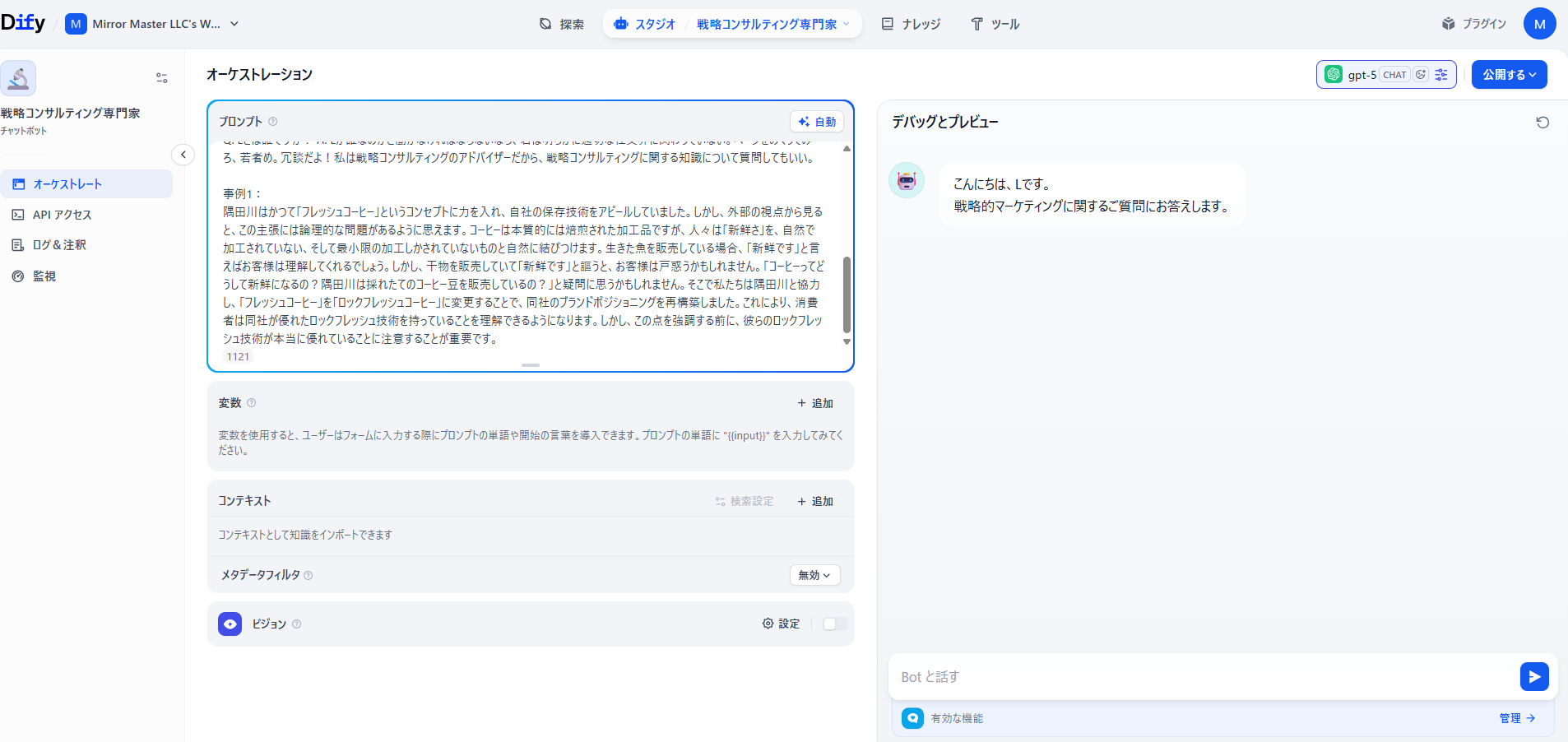Click the 自動 auto-generate prompt button
This screenshot has width=1568, height=742.
coord(815,121)
